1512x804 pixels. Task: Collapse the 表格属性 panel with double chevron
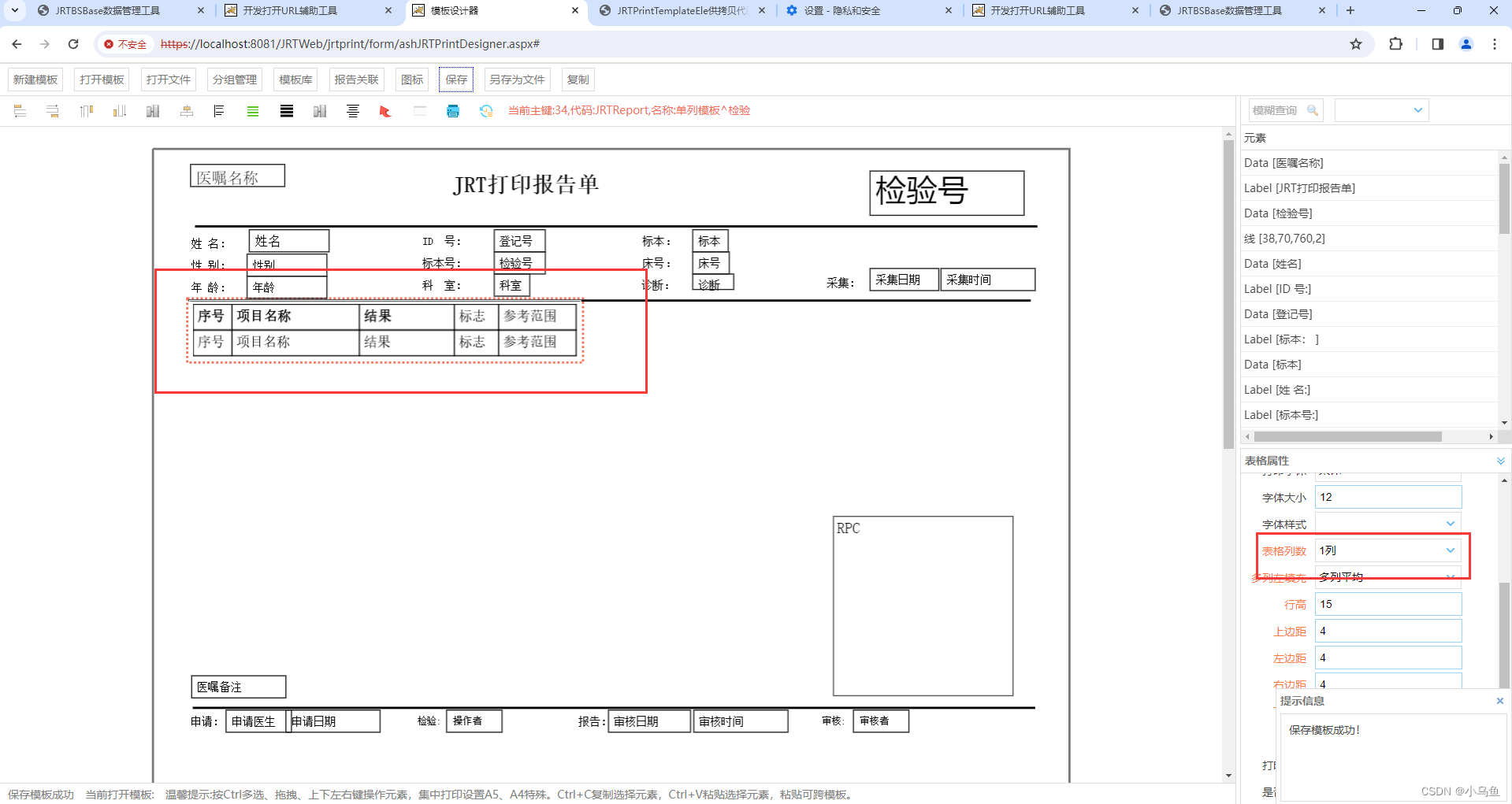point(1500,461)
